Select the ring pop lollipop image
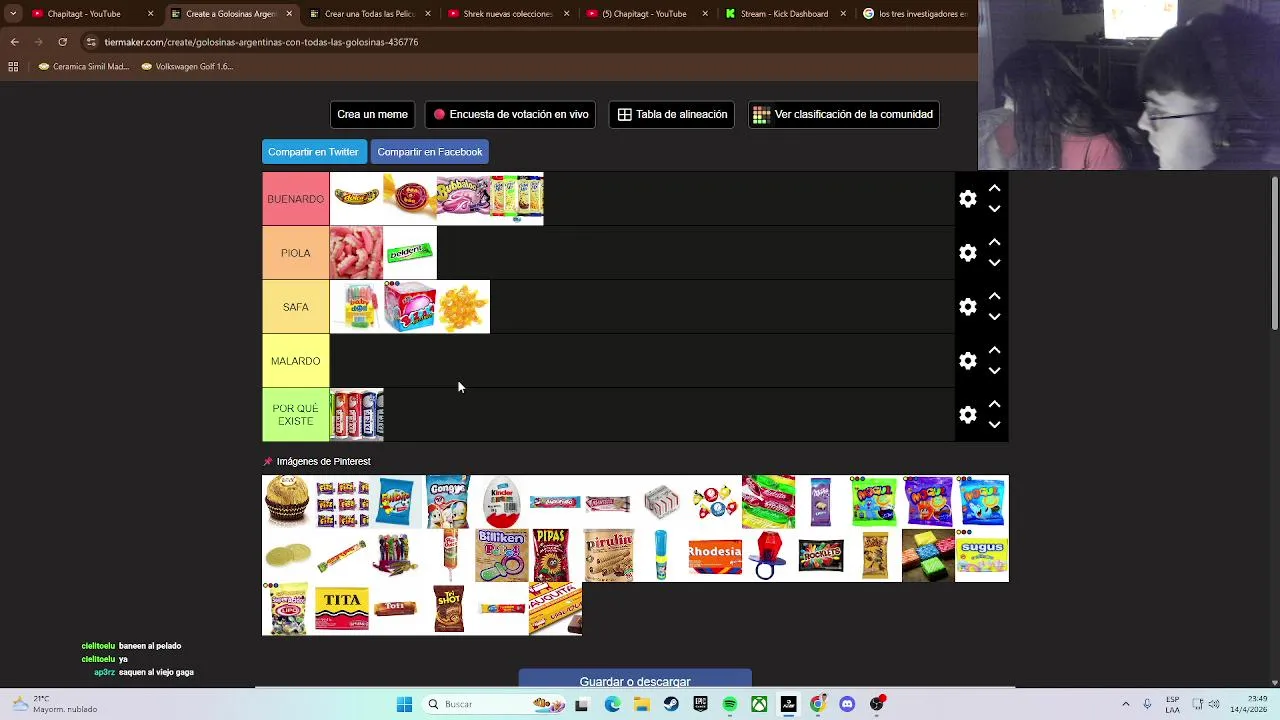The height and width of the screenshot is (720, 1280). 768,555
